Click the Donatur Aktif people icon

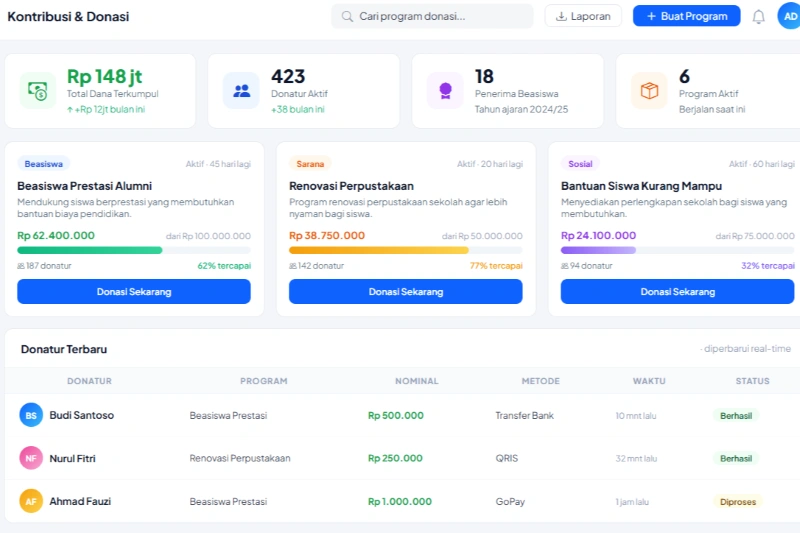click(x=241, y=90)
